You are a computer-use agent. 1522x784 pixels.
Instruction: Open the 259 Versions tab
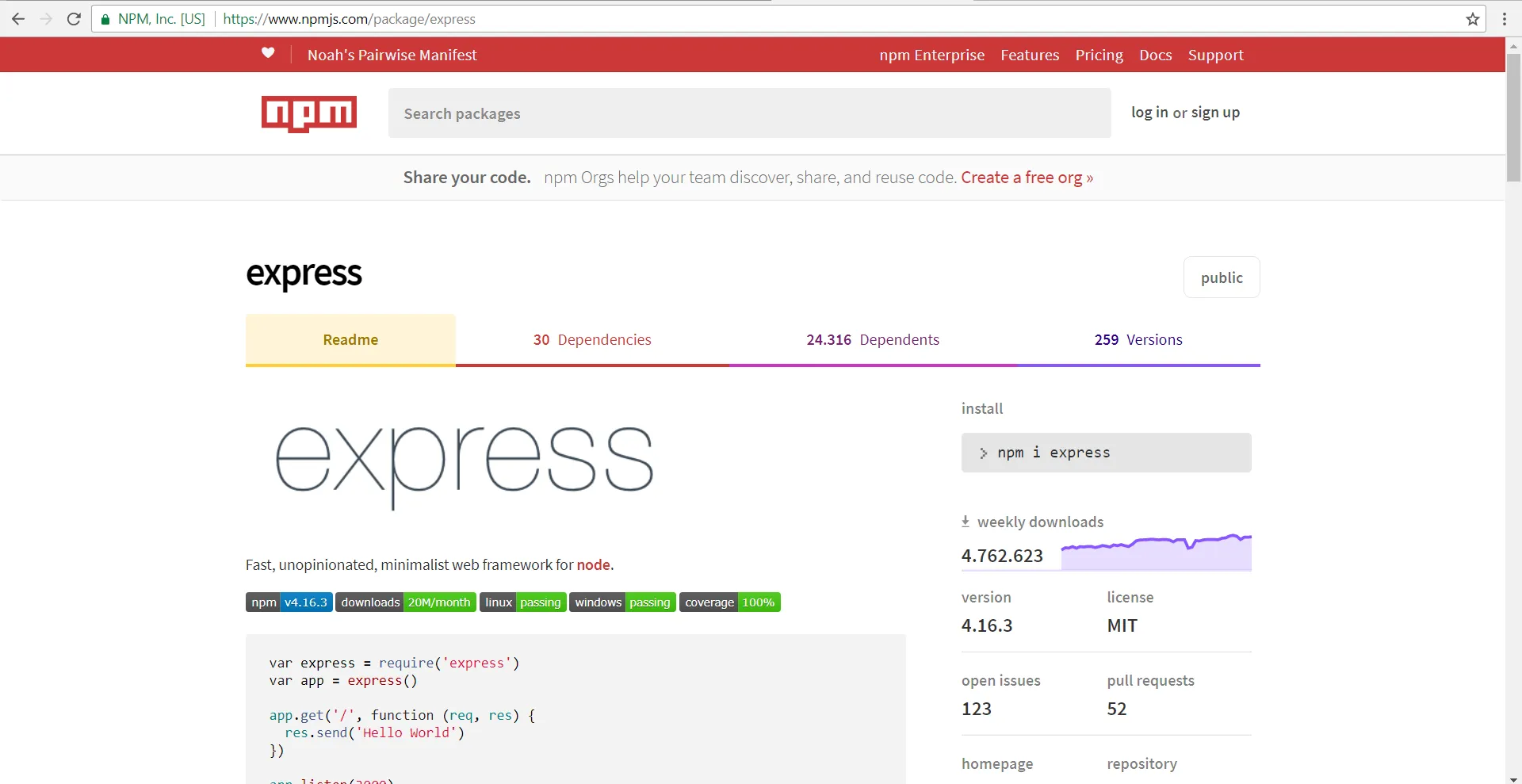click(1138, 340)
